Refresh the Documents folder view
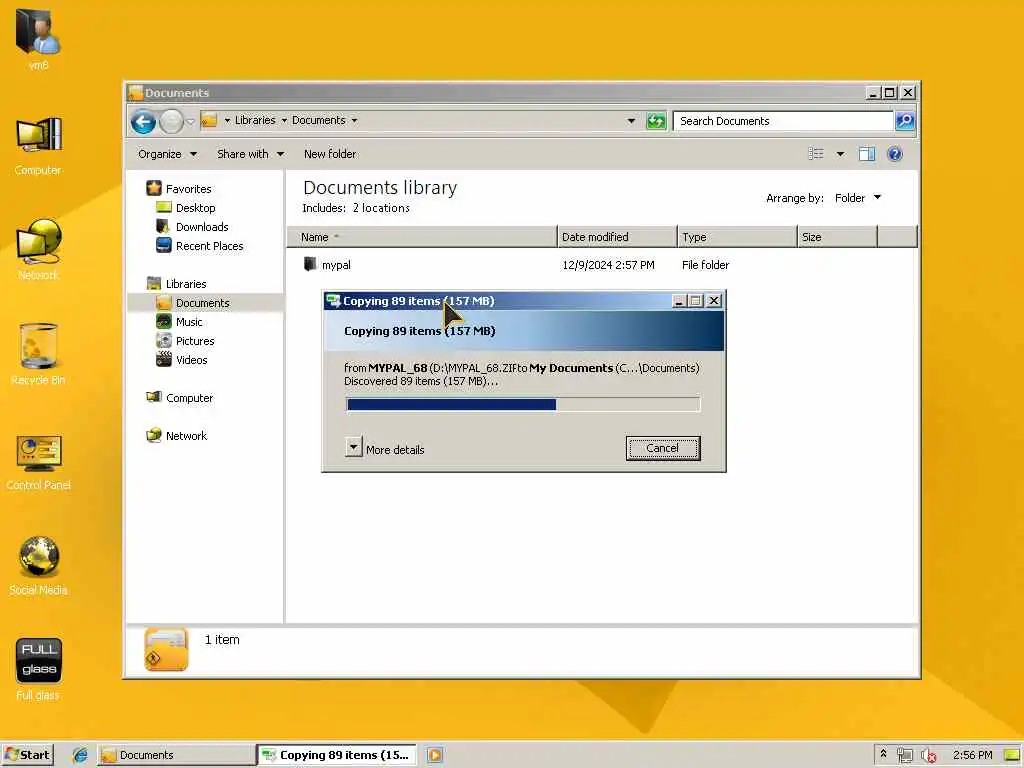Viewport: 1024px width, 768px height. [x=656, y=121]
